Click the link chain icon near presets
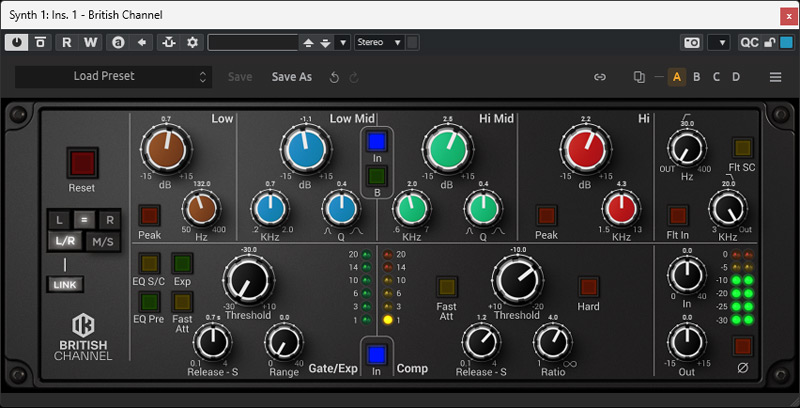Screen dimensions: 800x408 (x=600, y=77)
